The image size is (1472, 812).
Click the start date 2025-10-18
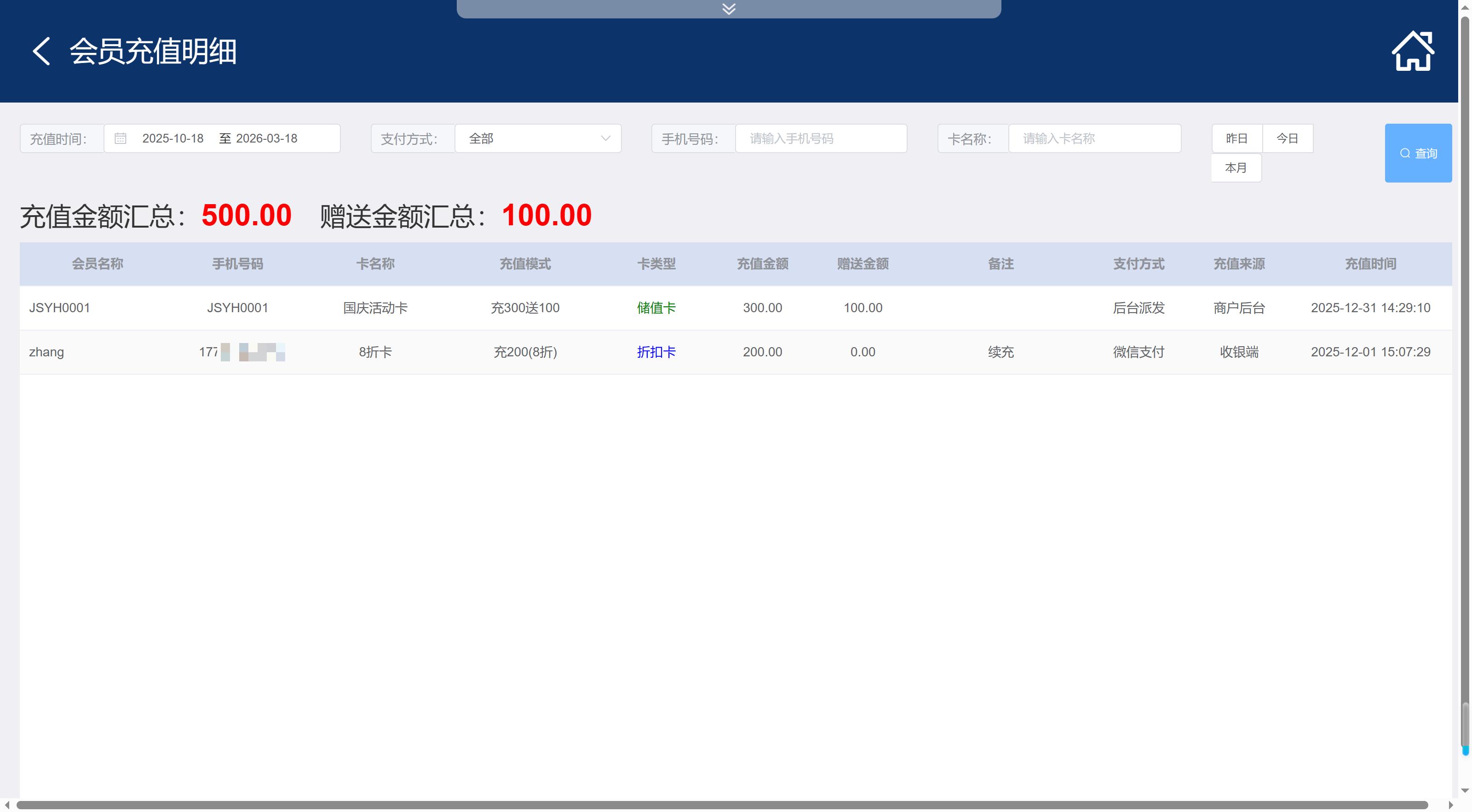click(x=172, y=138)
